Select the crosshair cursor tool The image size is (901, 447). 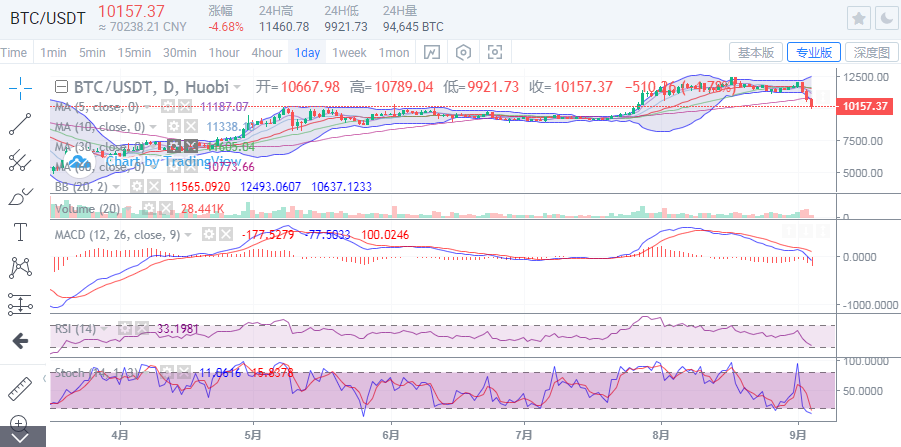20,87
